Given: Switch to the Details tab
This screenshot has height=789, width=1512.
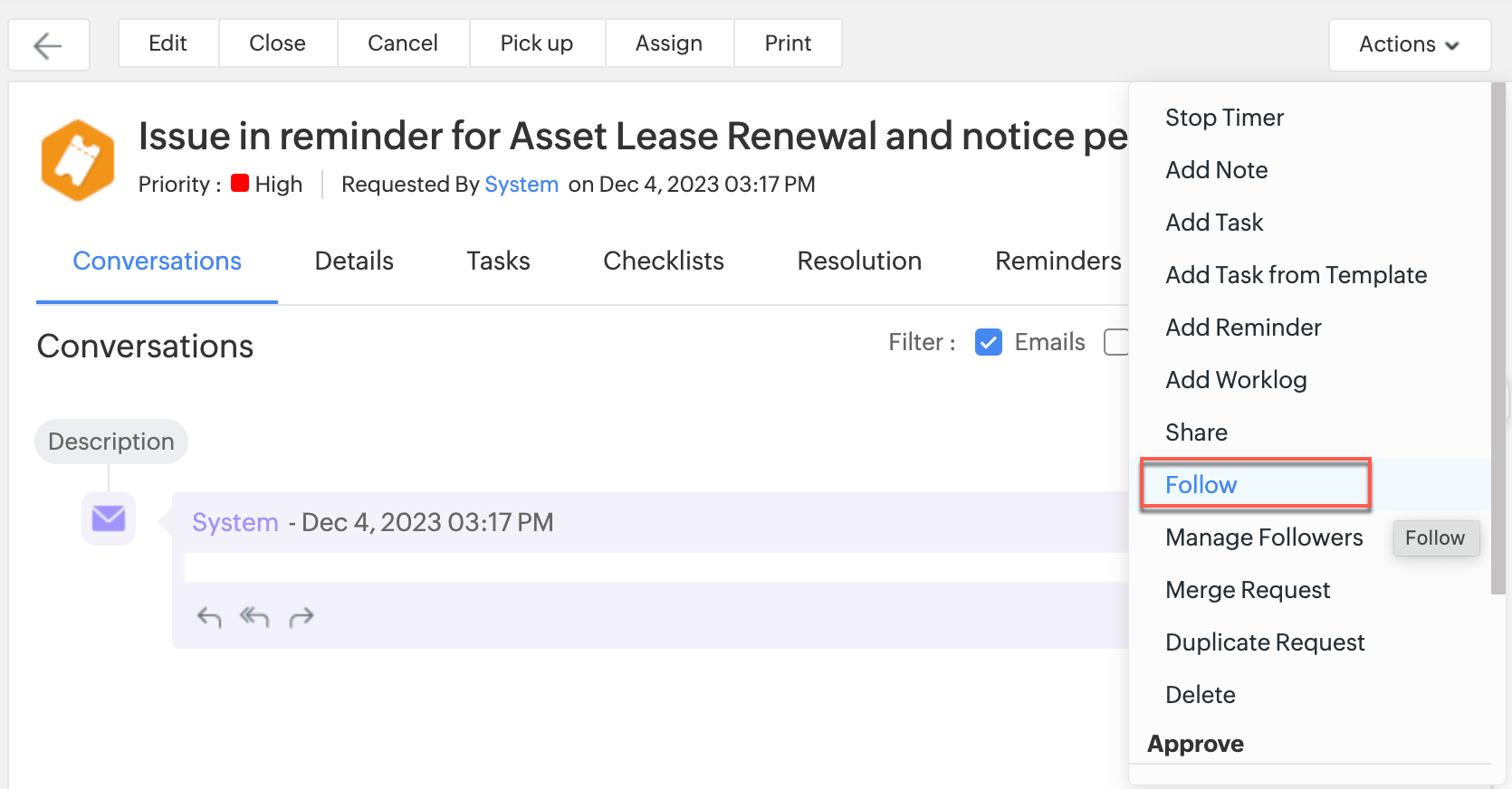Looking at the screenshot, I should [354, 261].
